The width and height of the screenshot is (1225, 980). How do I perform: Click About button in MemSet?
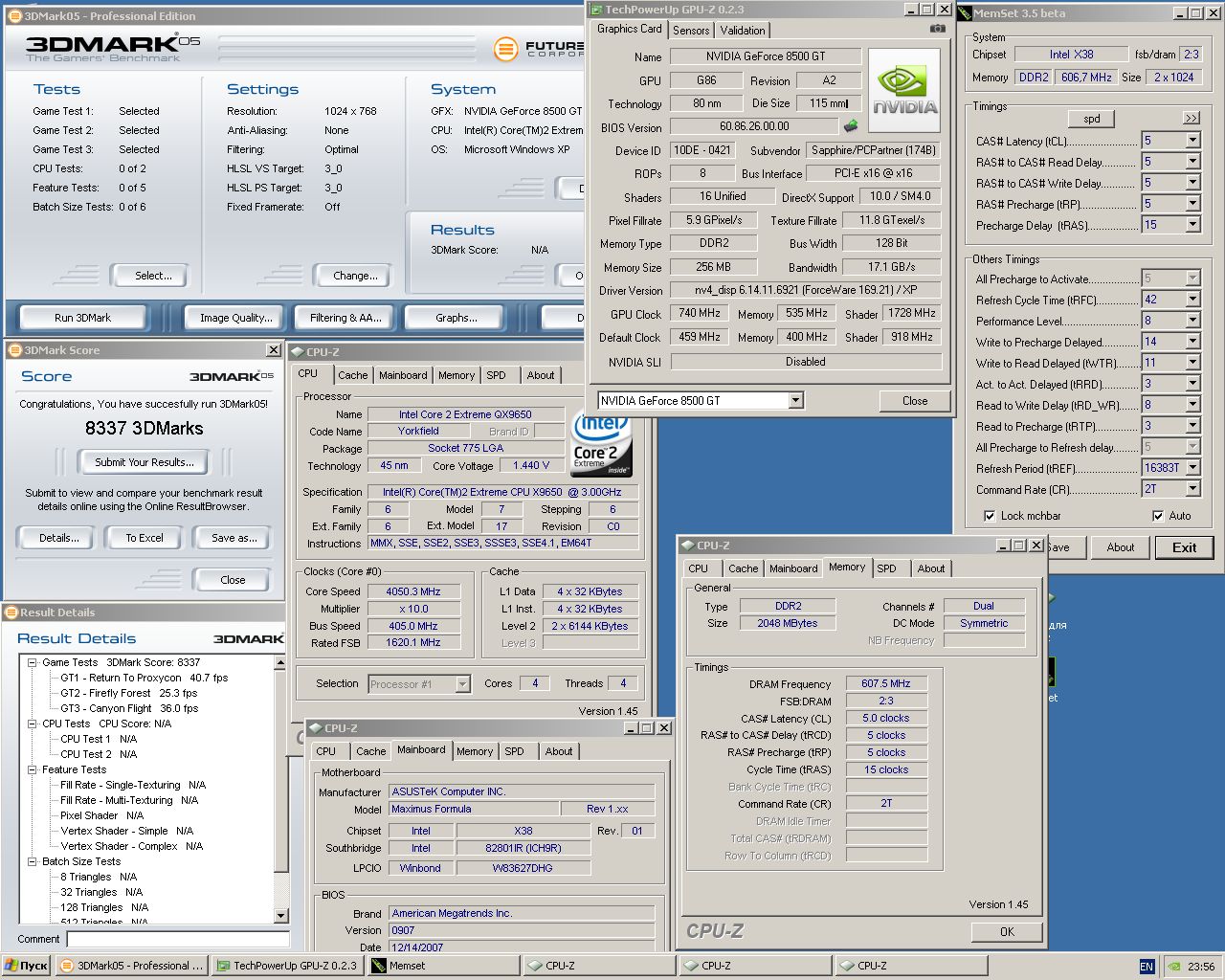[x=1121, y=547]
